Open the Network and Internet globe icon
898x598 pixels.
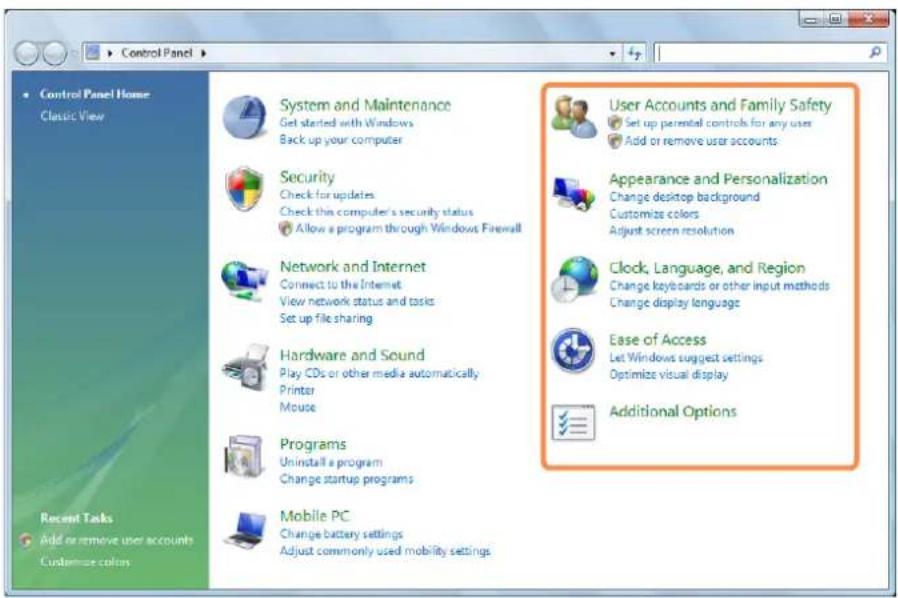pos(245,280)
